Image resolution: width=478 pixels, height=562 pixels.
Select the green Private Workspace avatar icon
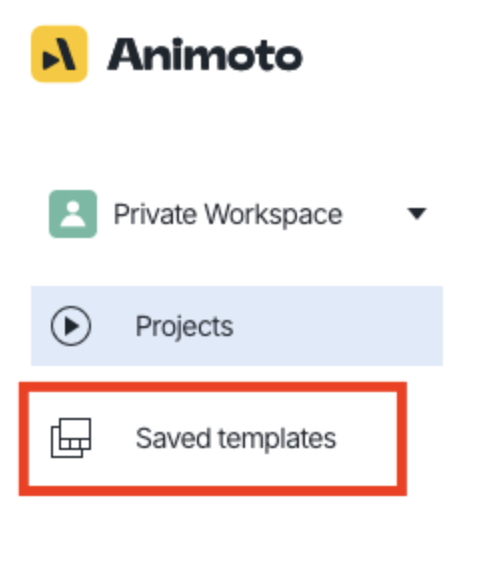[x=73, y=214]
